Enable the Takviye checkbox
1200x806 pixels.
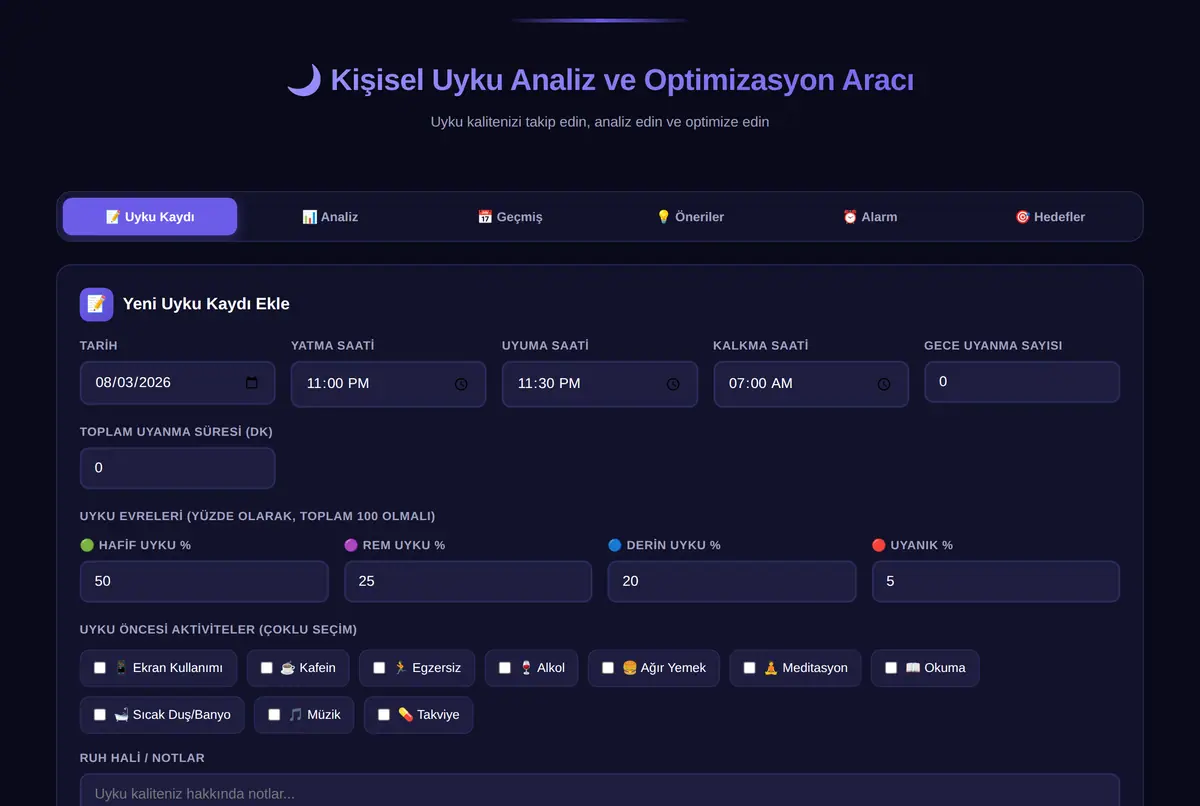(x=384, y=715)
